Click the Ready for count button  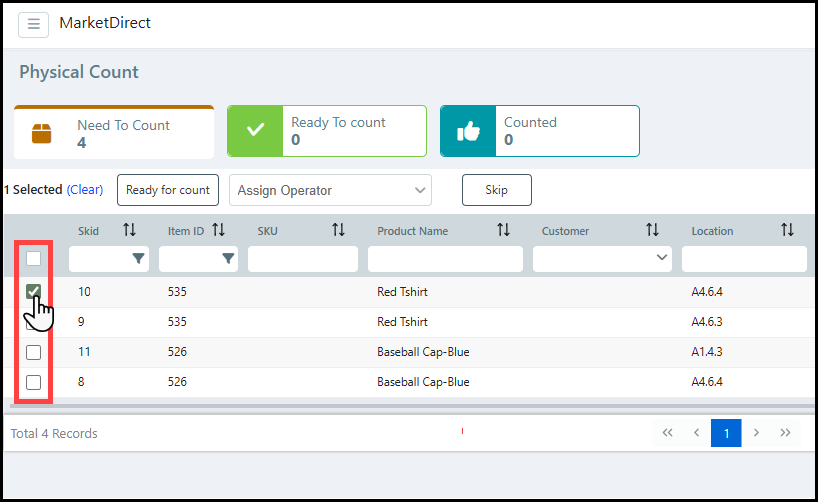(x=167, y=190)
